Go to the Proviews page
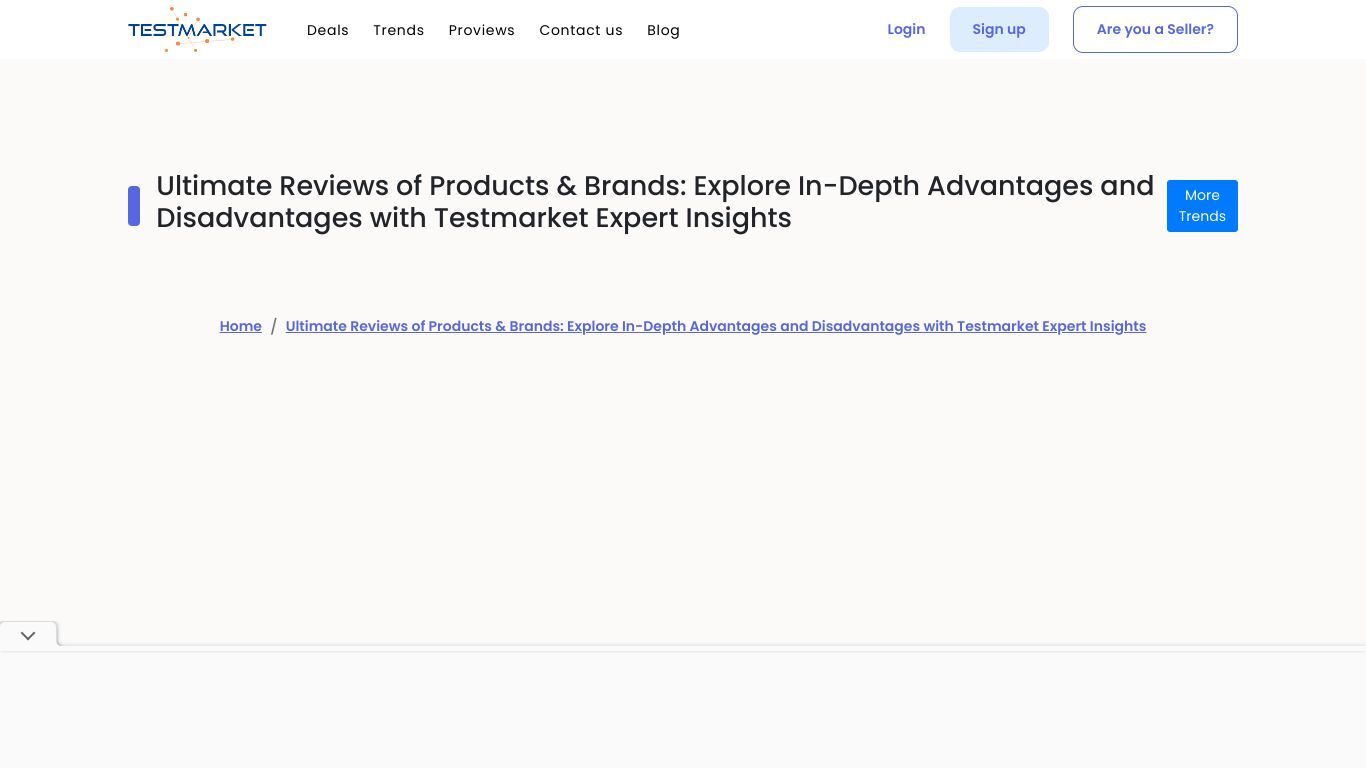 click(482, 30)
